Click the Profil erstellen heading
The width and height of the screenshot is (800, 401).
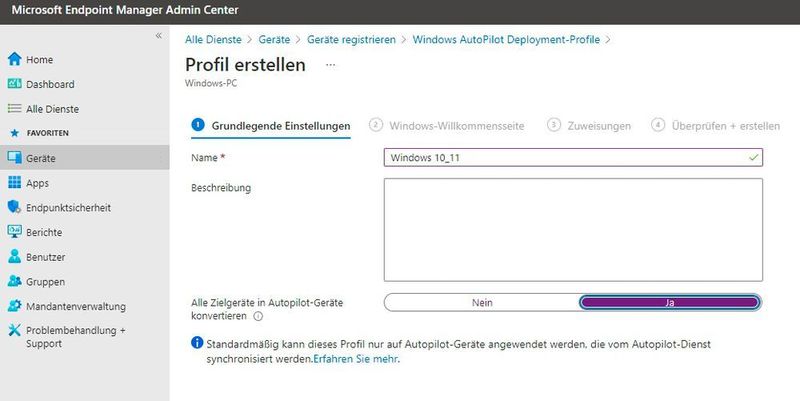click(245, 65)
